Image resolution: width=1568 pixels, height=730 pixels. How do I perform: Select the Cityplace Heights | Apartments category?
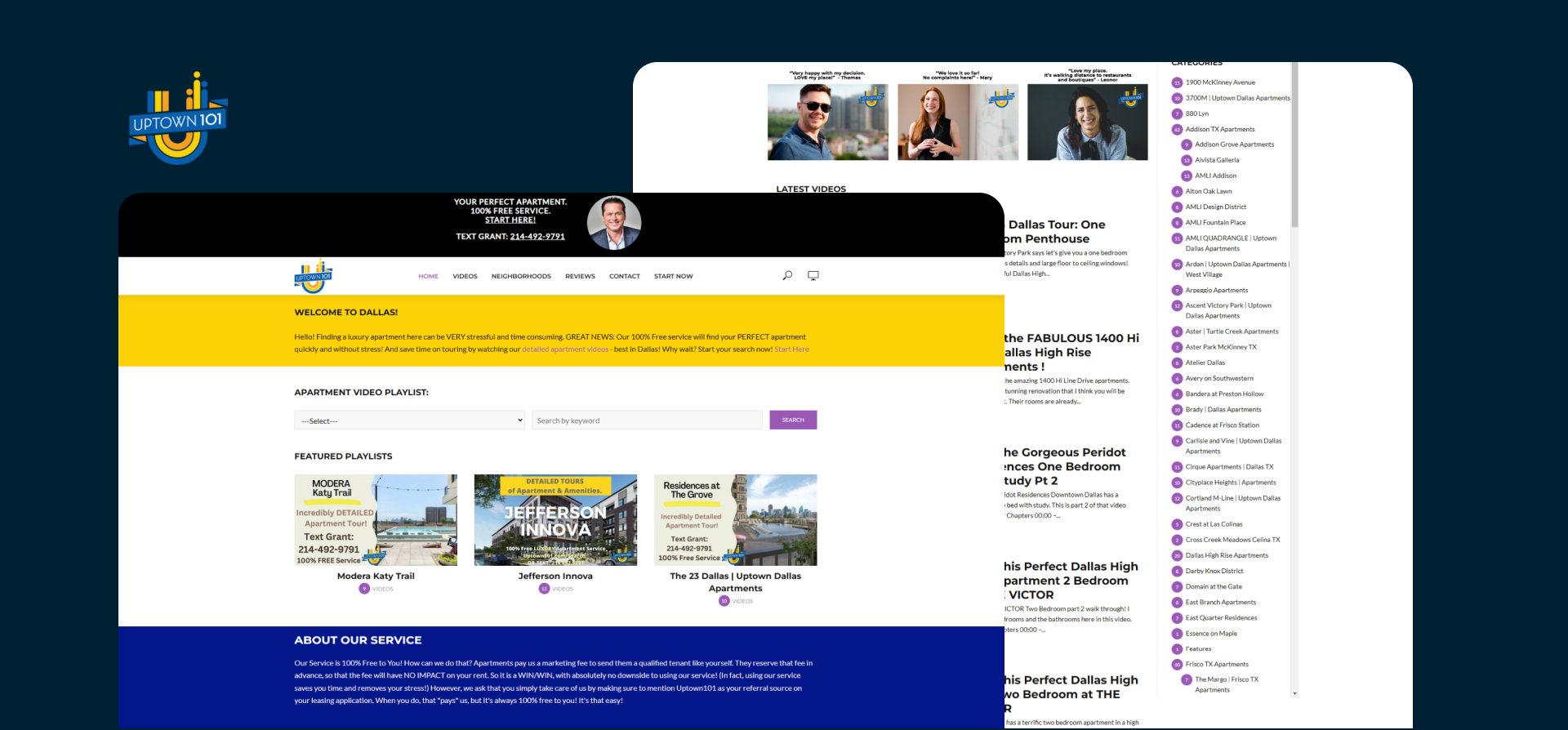coord(1231,483)
